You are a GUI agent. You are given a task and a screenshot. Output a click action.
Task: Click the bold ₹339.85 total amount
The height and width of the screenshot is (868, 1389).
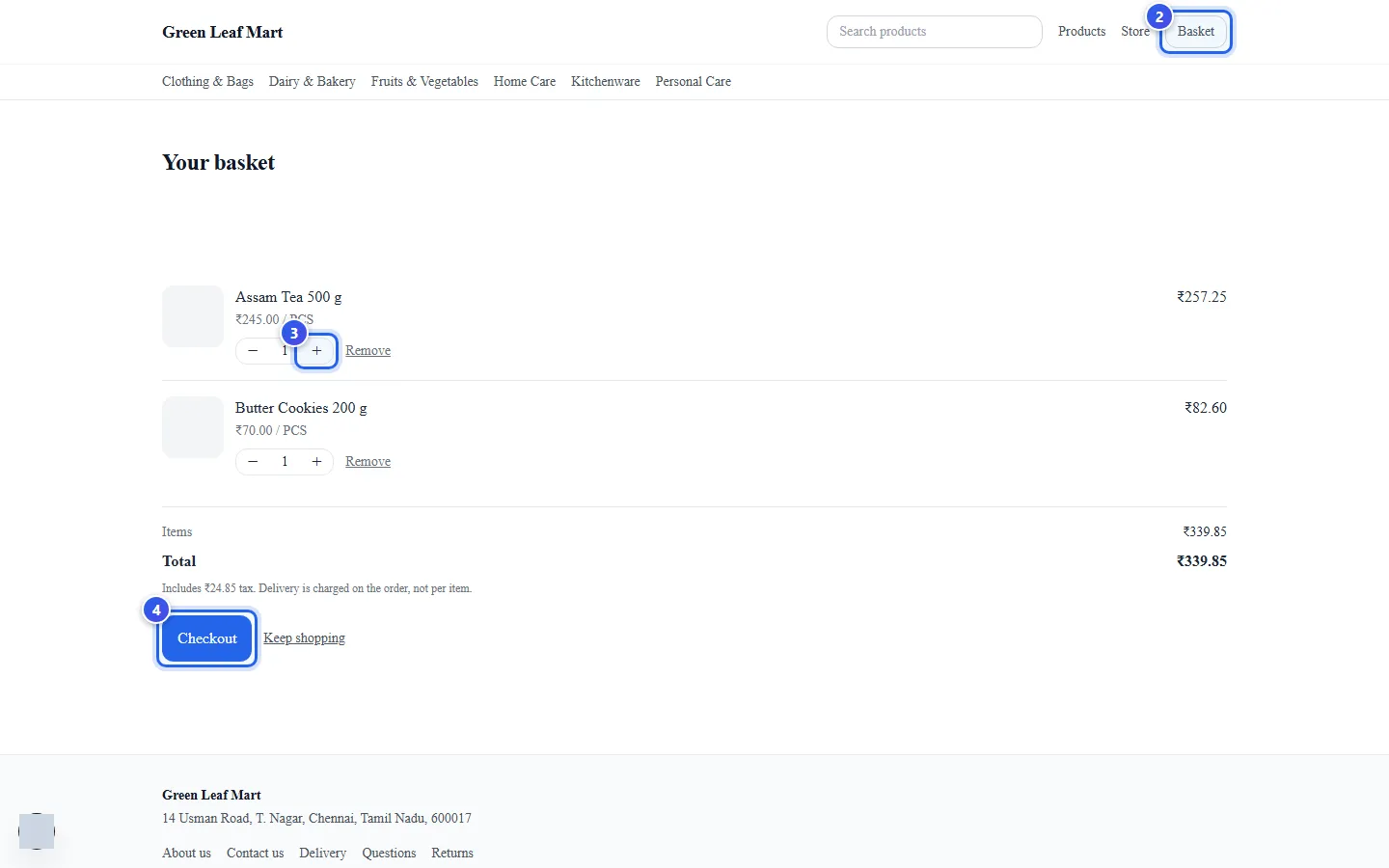1202,561
